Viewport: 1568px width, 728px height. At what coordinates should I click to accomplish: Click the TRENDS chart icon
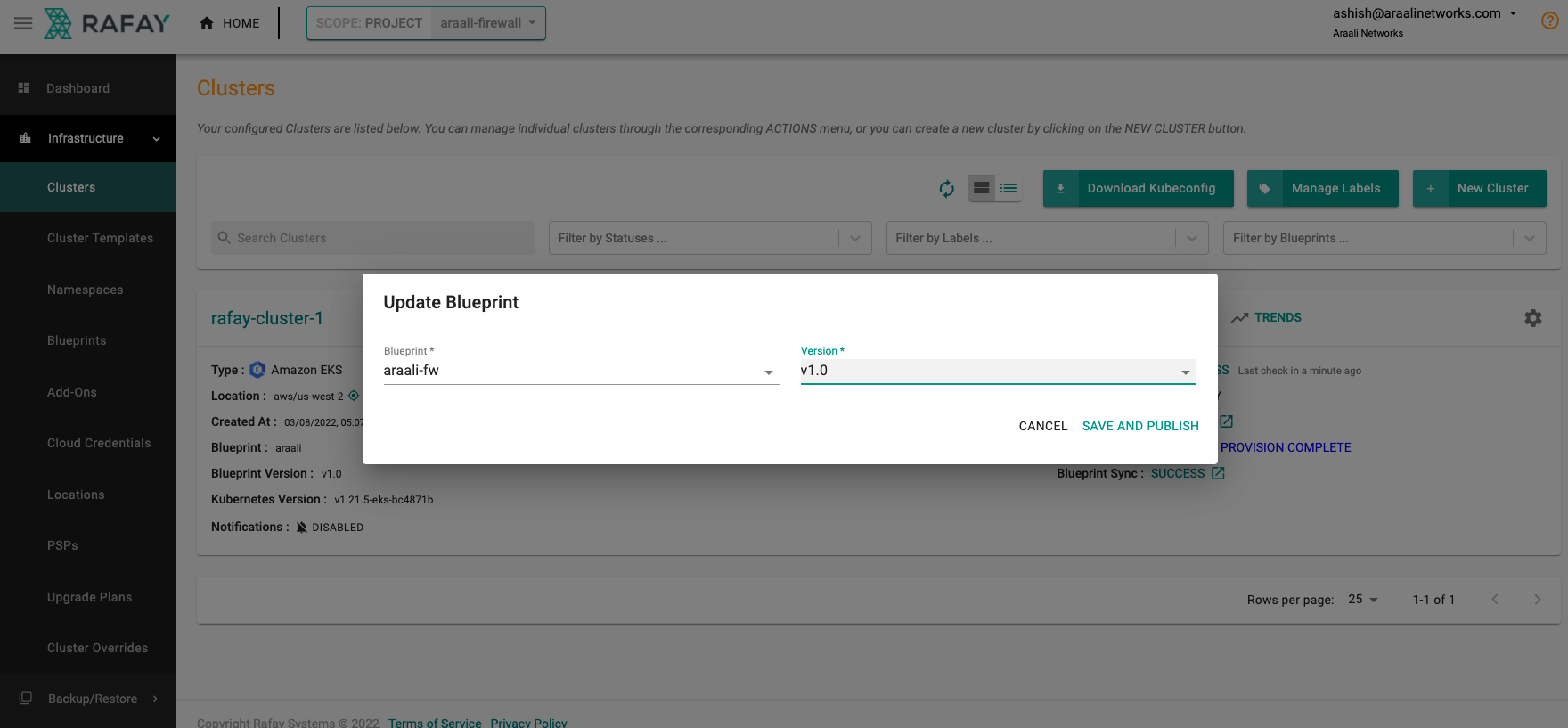tap(1239, 318)
